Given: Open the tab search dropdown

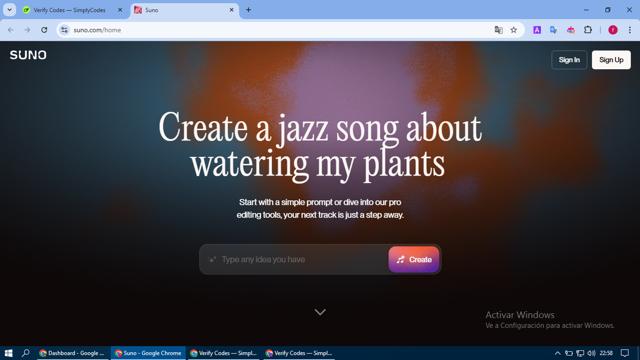Looking at the screenshot, I should pos(9,10).
